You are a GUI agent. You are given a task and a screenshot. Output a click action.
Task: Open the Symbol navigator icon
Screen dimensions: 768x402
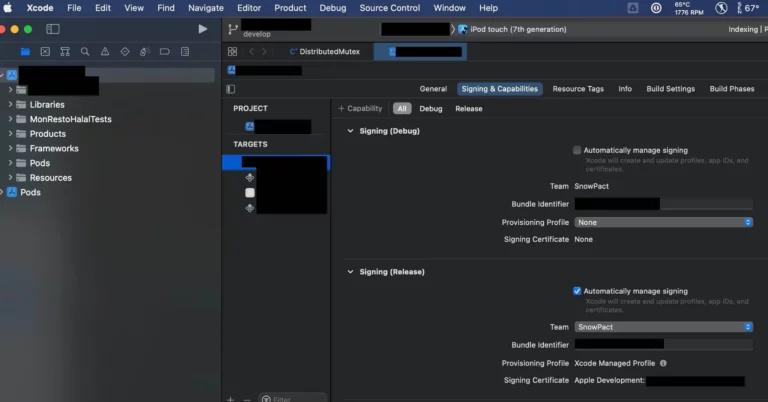pyautogui.click(x=65, y=51)
